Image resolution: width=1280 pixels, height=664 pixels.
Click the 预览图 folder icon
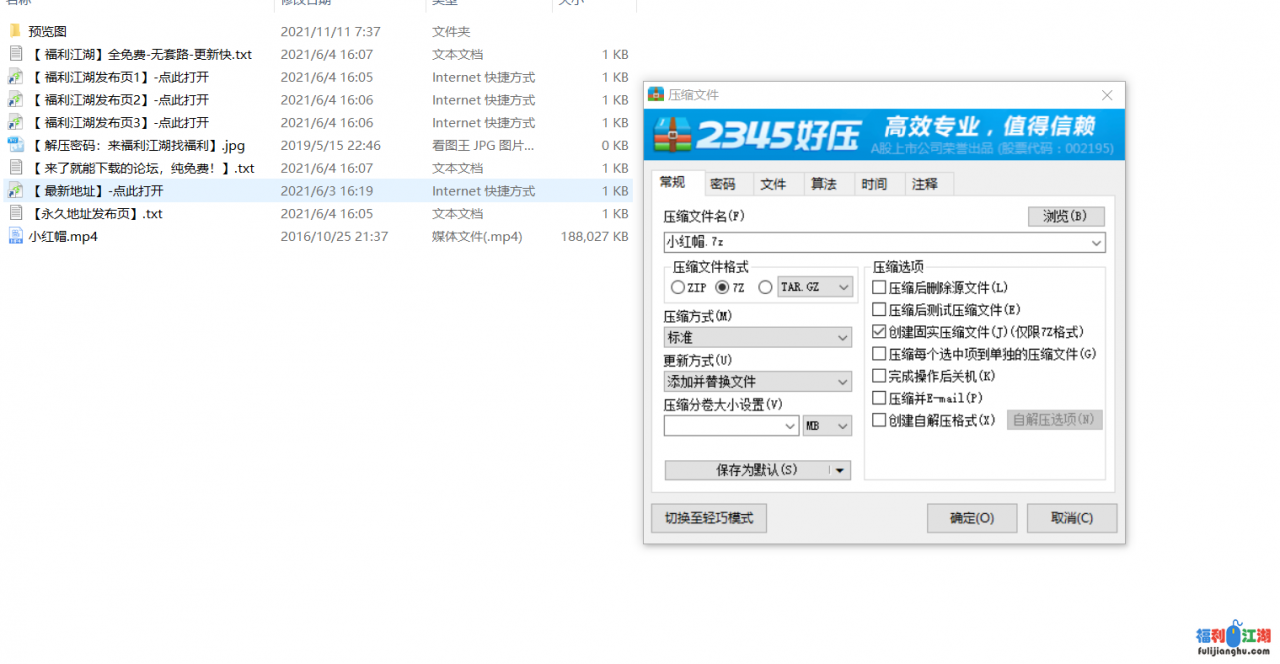point(15,31)
